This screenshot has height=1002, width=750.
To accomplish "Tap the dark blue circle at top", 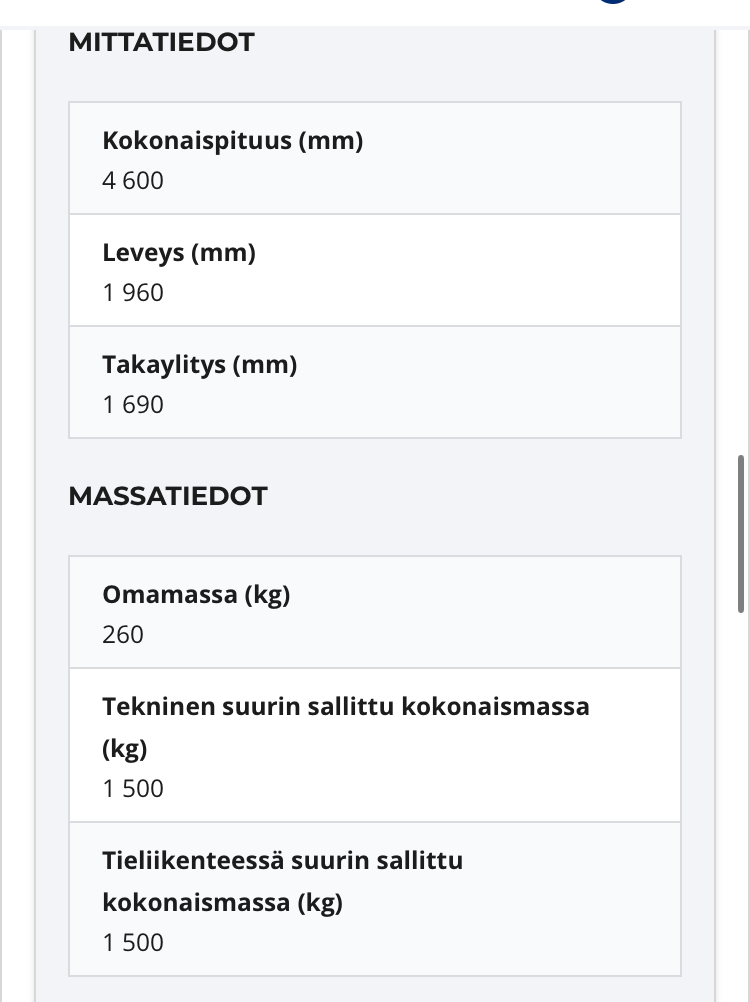I will coord(613,2).
